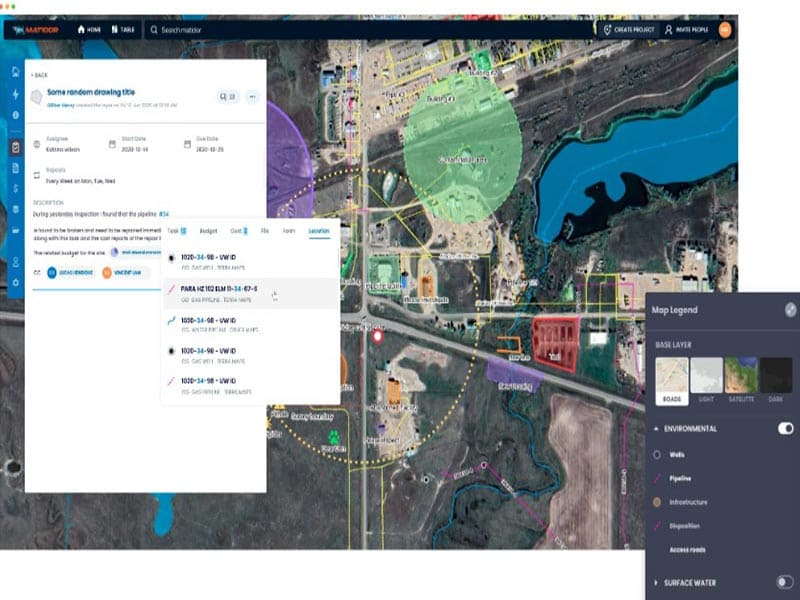Viewport: 800px width, 600px height.
Task: Open the settings gear in left sidebar
Action: click(x=16, y=283)
